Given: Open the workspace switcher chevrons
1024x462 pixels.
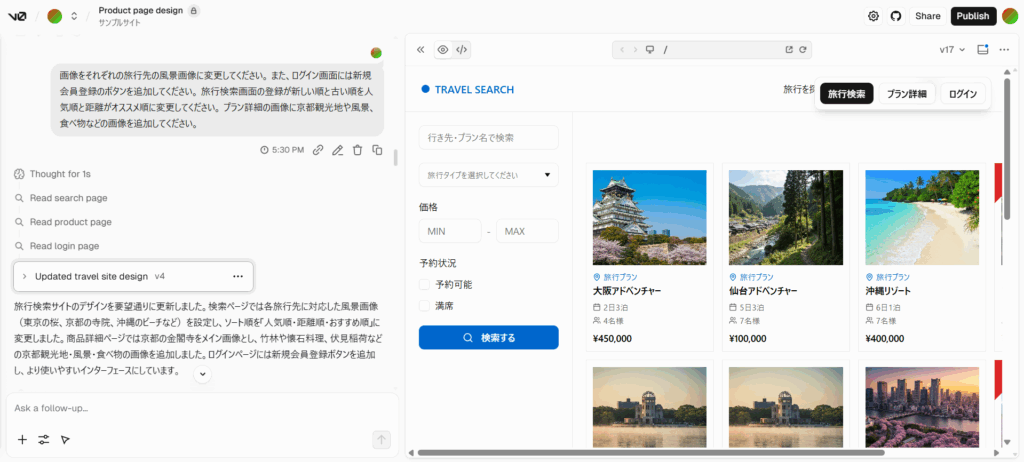Looking at the screenshot, I should (74, 16).
